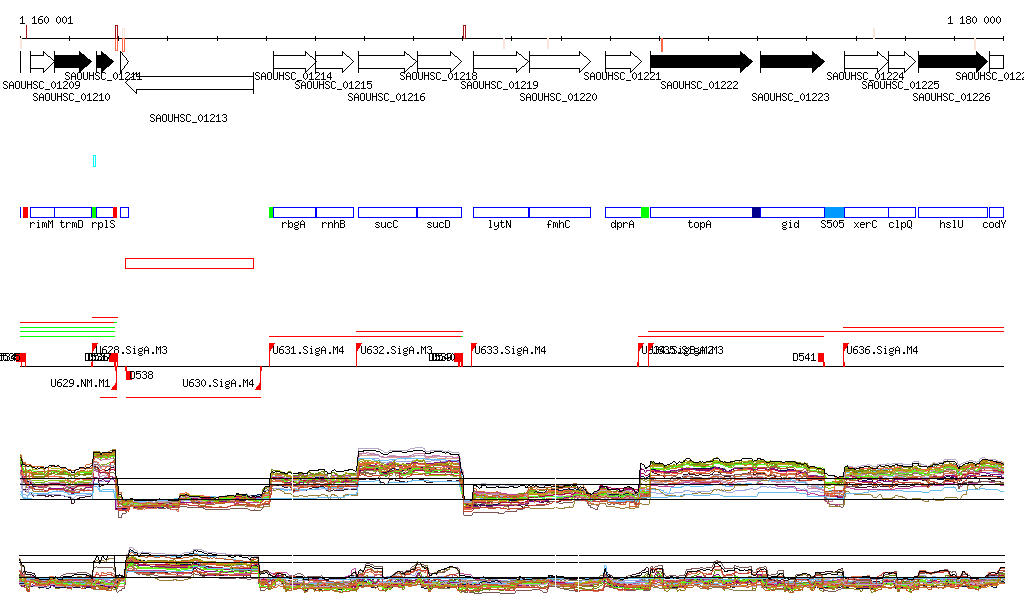This screenshot has height=611, width=1024.
Task: Select the SAOUHSC_01215 gene arrow
Action: [x=335, y=62]
